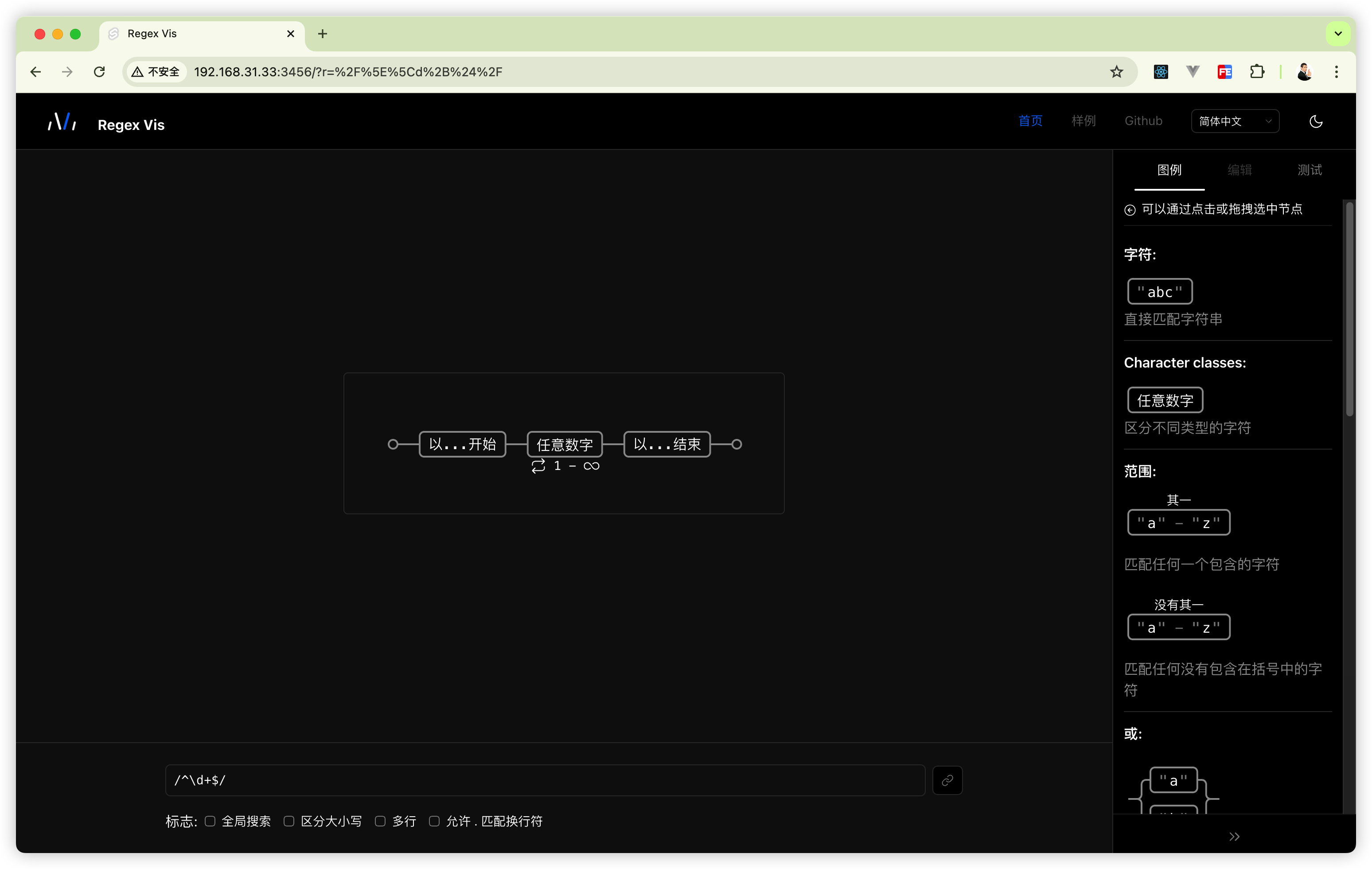Image resolution: width=1372 pixels, height=869 pixels.
Task: Reload the page
Action: pyautogui.click(x=99, y=72)
